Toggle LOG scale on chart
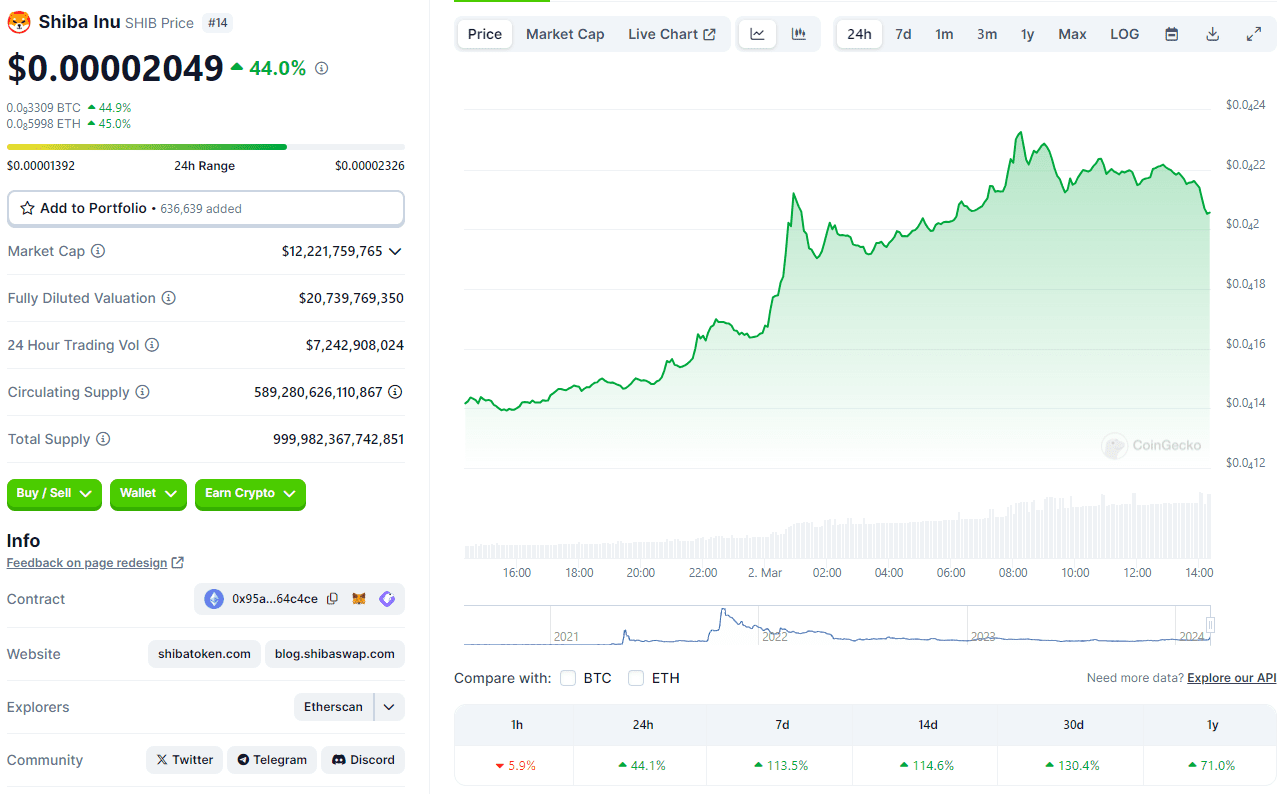Screen dimensions: 1287x794 click(1124, 34)
